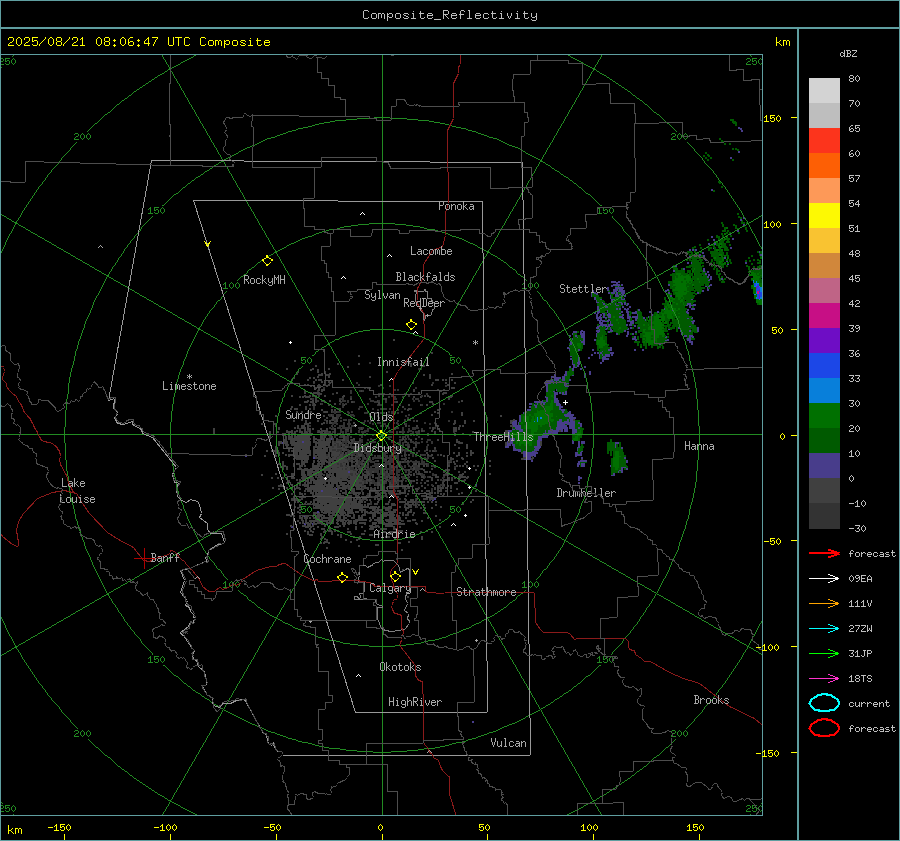The height and width of the screenshot is (841, 900).
Task: Pick the bright green dBZ legend swatch
Action: coord(824,416)
